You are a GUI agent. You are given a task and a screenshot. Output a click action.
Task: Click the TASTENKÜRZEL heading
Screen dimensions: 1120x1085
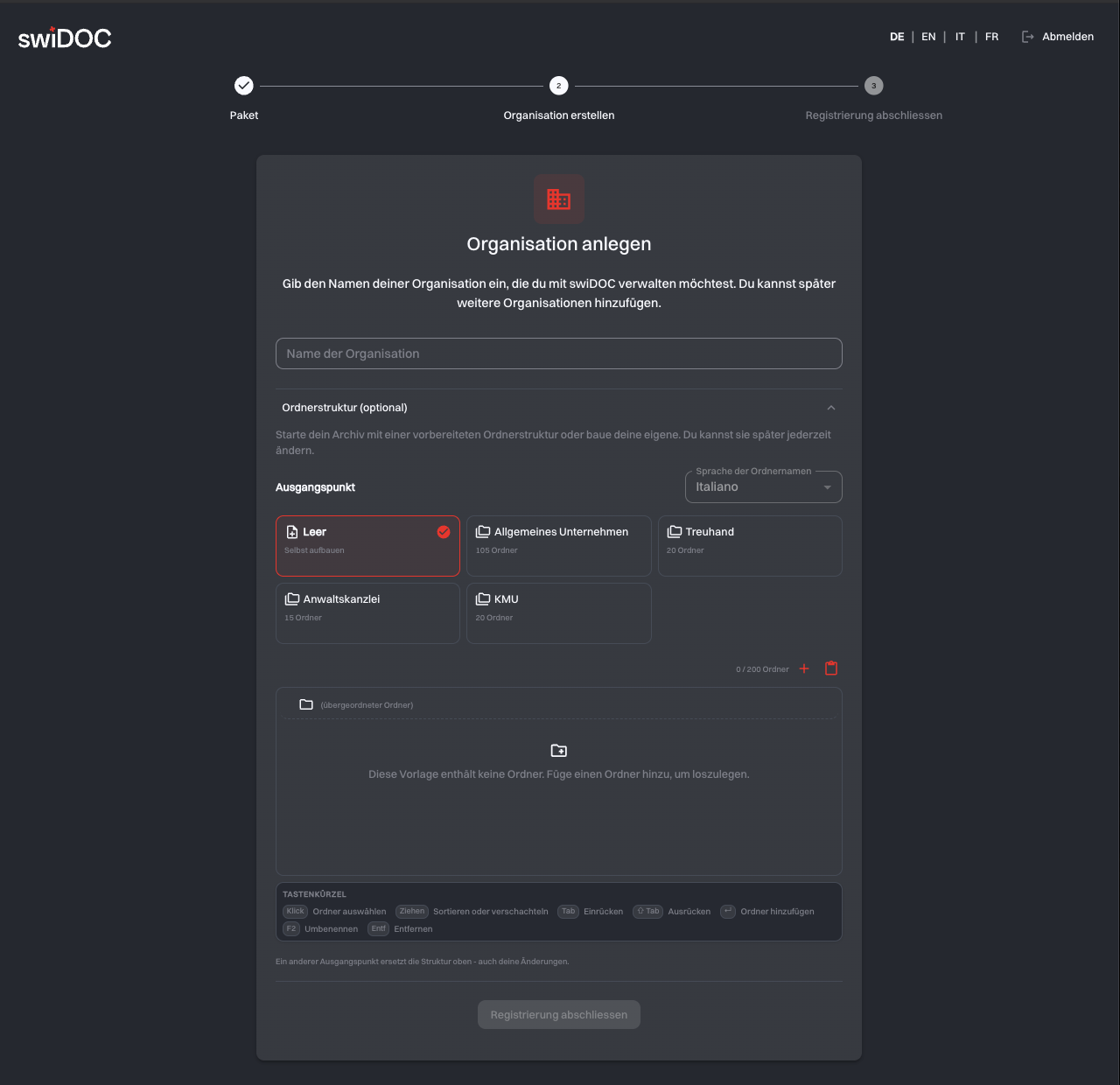point(314,894)
